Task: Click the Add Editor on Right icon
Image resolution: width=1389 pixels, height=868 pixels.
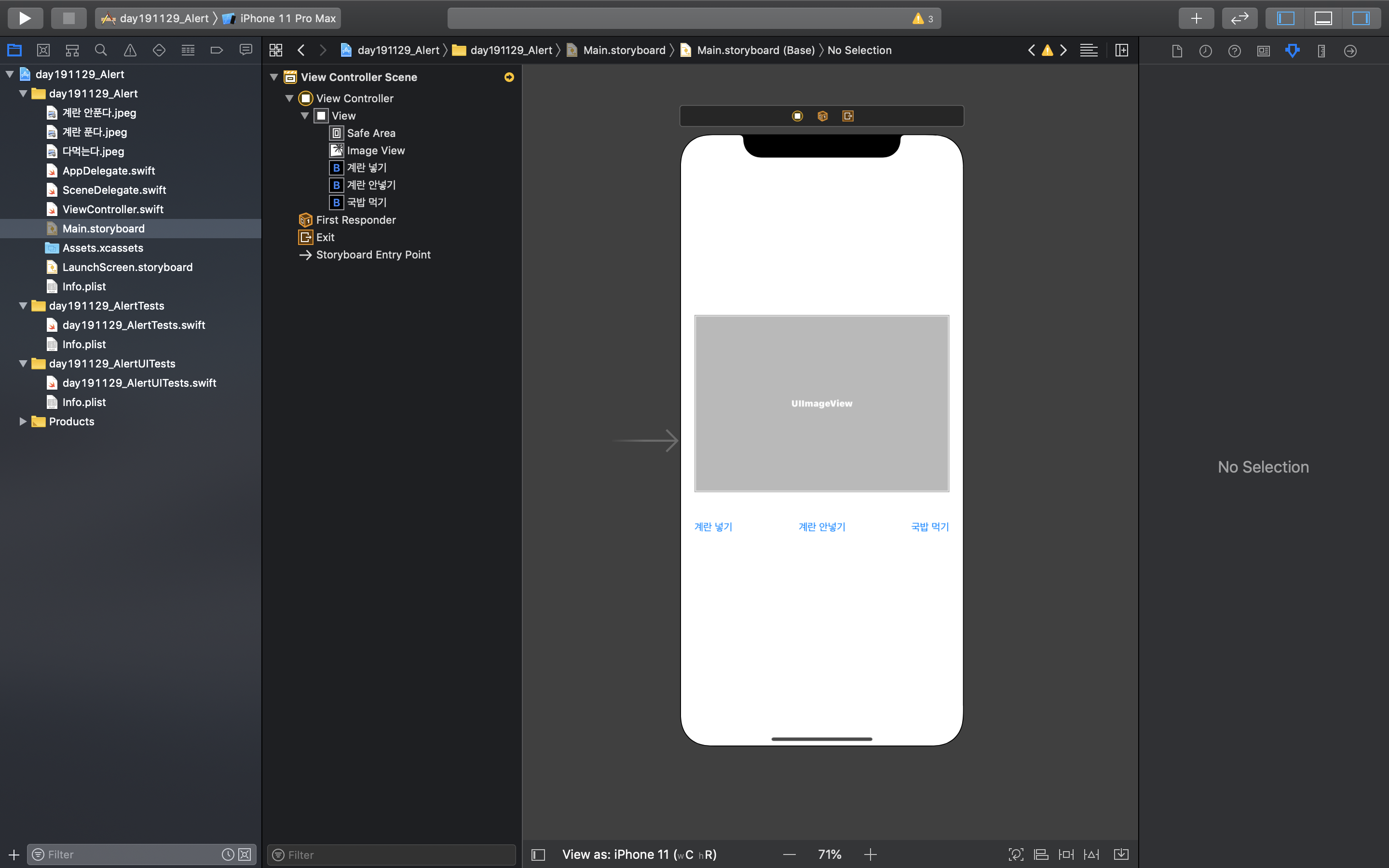Action: [x=1121, y=51]
